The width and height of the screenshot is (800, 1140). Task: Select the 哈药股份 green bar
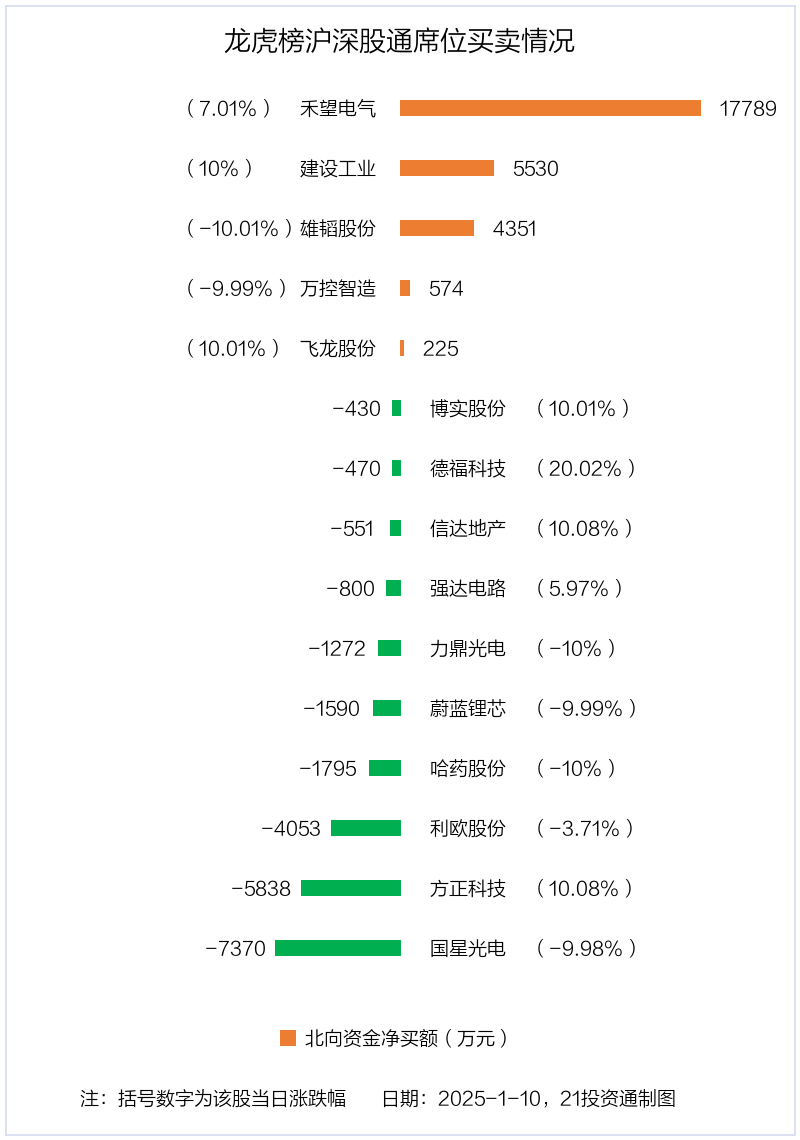point(385,768)
